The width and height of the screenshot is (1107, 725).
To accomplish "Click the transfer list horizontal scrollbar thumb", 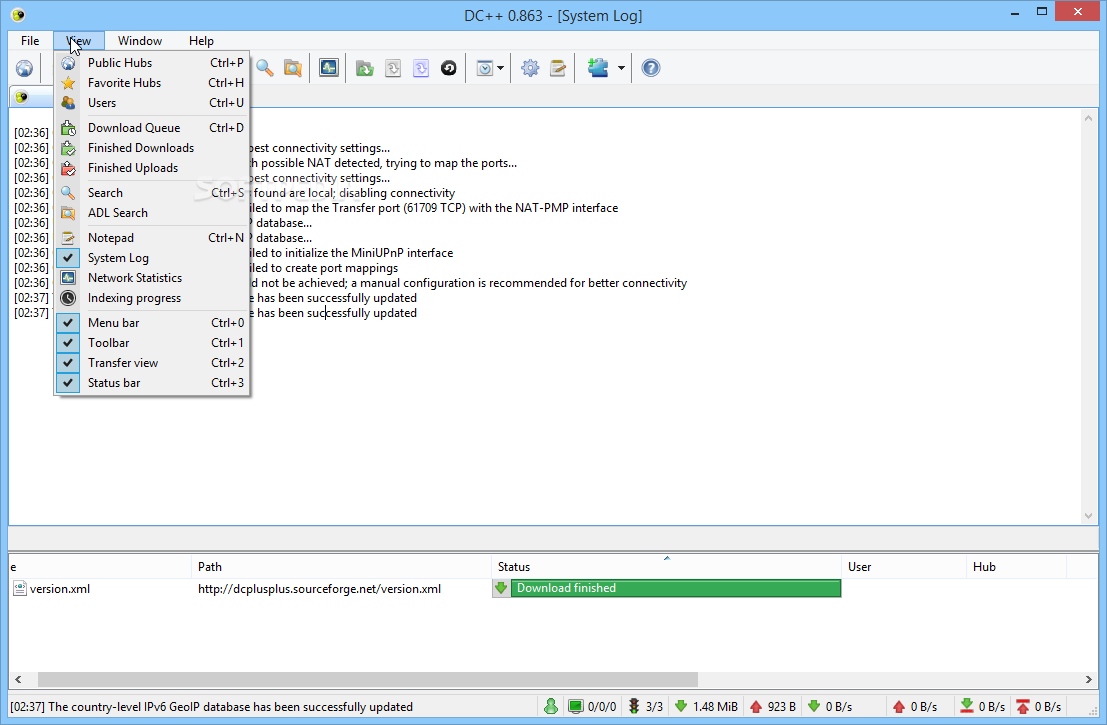I will point(367,679).
